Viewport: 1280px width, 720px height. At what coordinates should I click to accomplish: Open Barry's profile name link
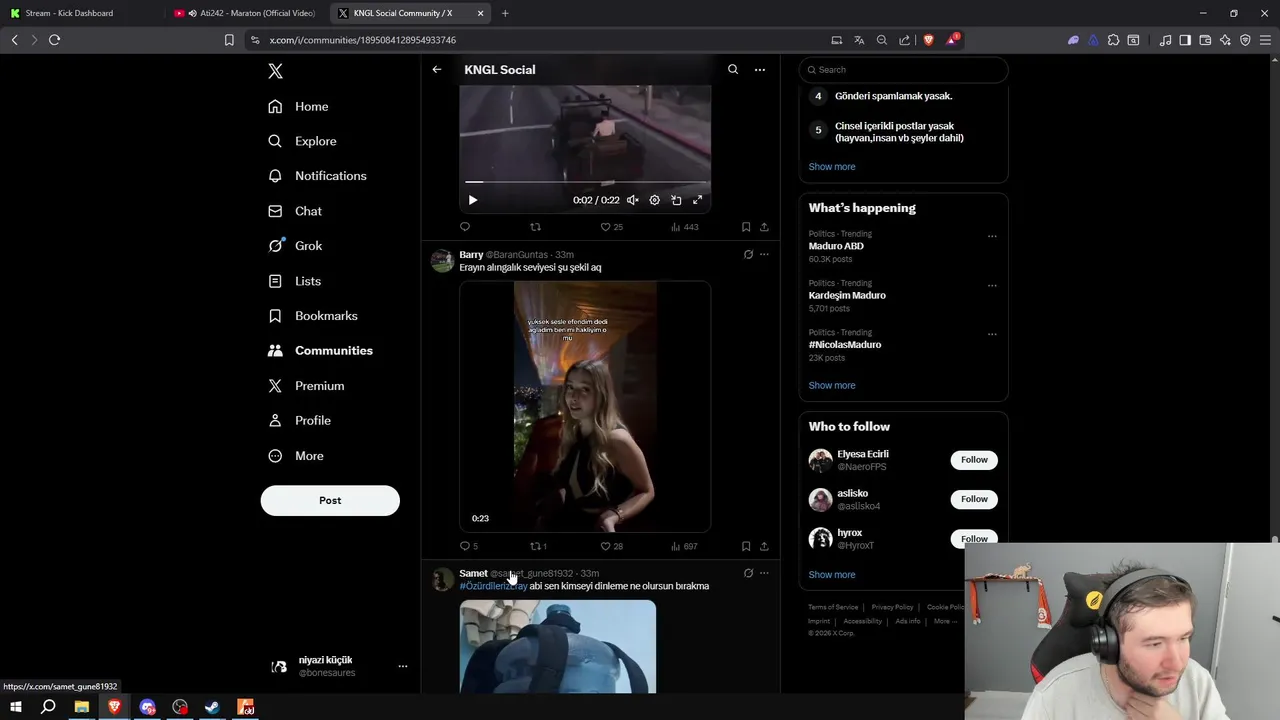[x=471, y=255]
